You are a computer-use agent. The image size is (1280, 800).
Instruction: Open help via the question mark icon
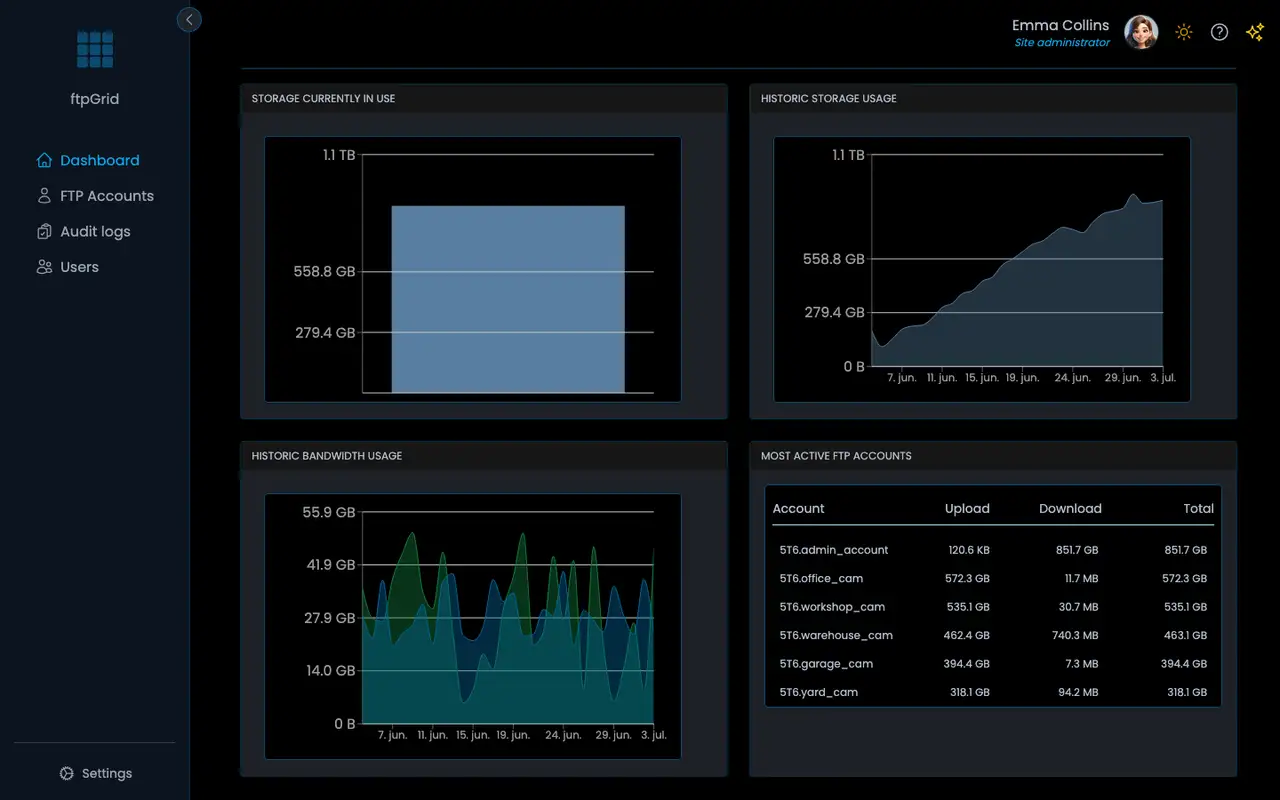pos(1219,32)
